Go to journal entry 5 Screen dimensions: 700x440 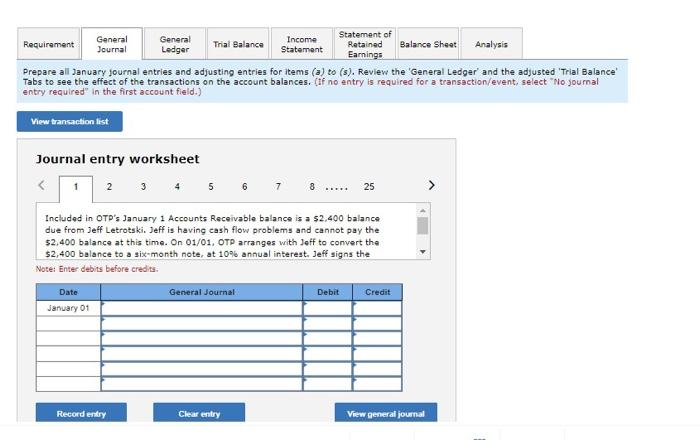pyautogui.click(x=211, y=187)
